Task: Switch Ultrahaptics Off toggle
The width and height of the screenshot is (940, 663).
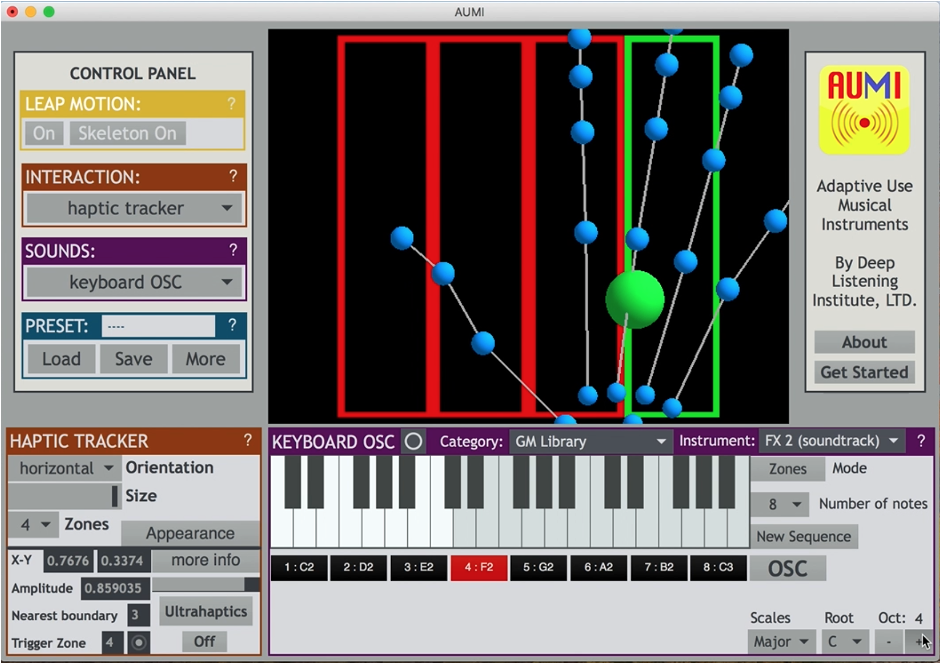Action: (204, 641)
